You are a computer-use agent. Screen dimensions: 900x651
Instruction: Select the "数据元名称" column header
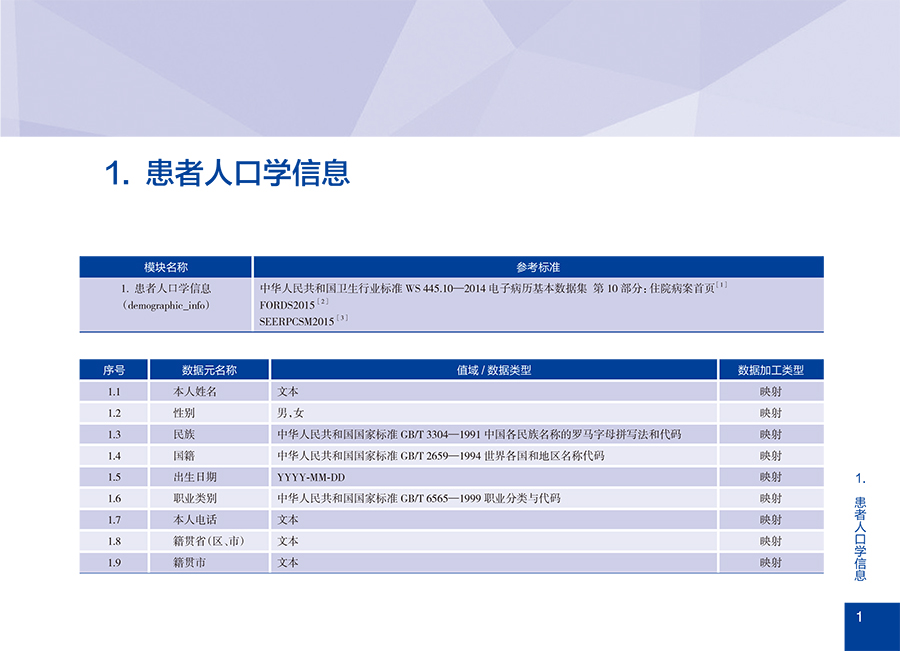pyautogui.click(x=209, y=370)
